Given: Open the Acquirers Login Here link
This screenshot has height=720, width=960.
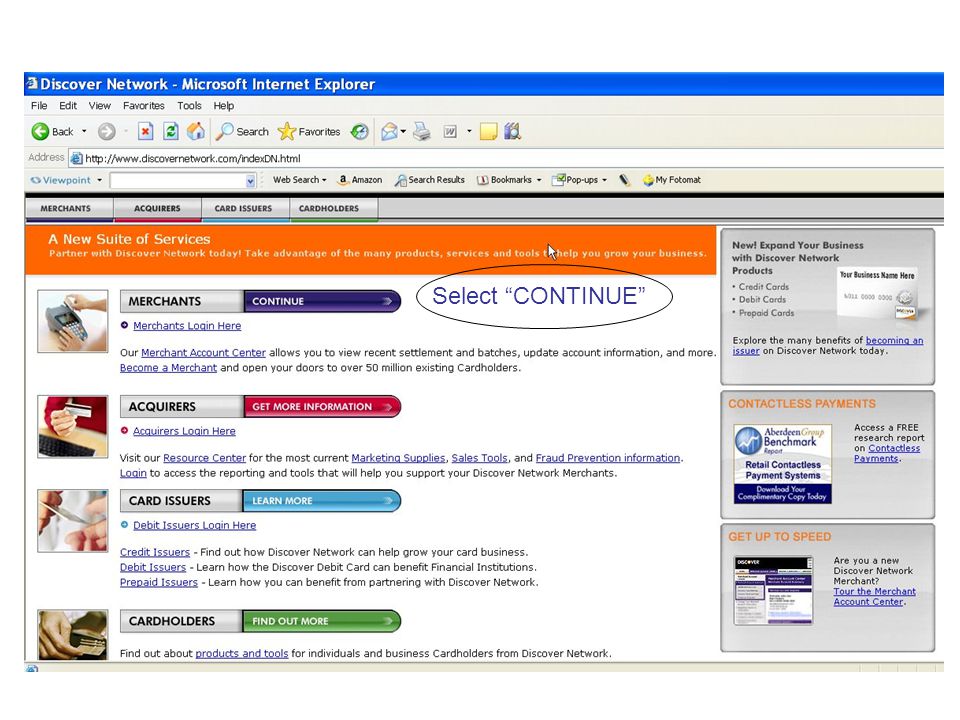Looking at the screenshot, I should coord(184,431).
